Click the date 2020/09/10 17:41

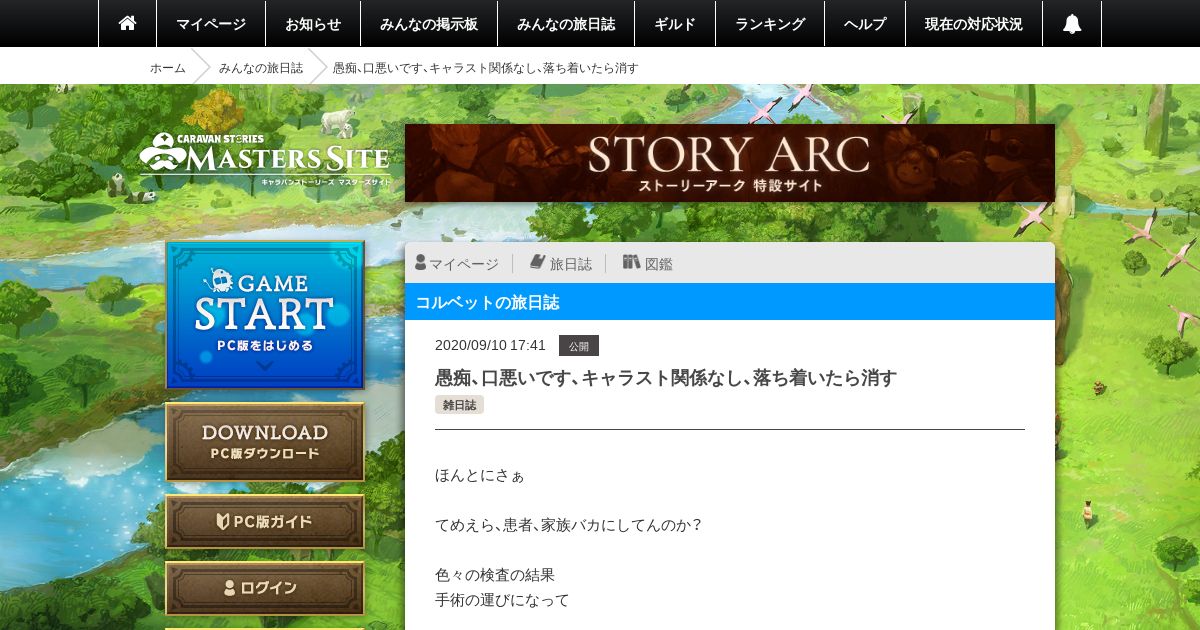(490, 345)
